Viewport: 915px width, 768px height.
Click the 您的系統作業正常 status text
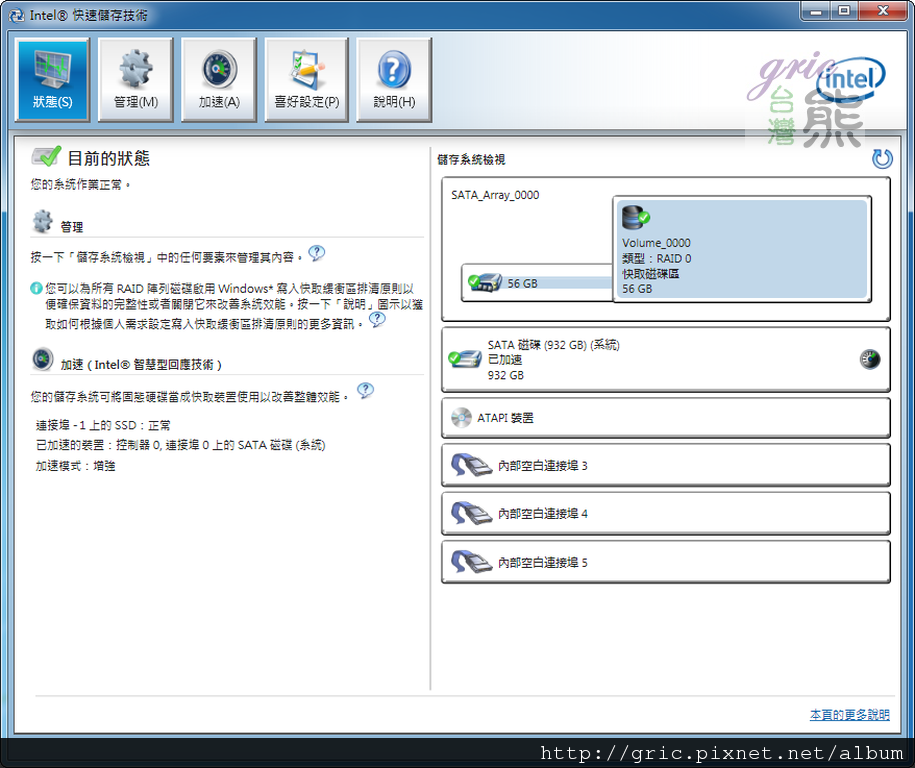tap(80, 184)
